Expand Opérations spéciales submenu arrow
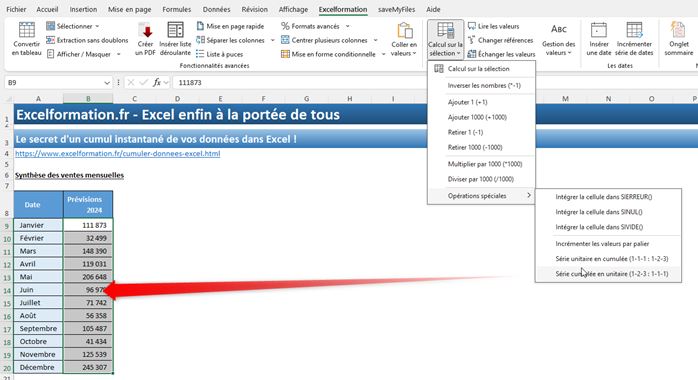Screen dimensions: 698x380 529,195
